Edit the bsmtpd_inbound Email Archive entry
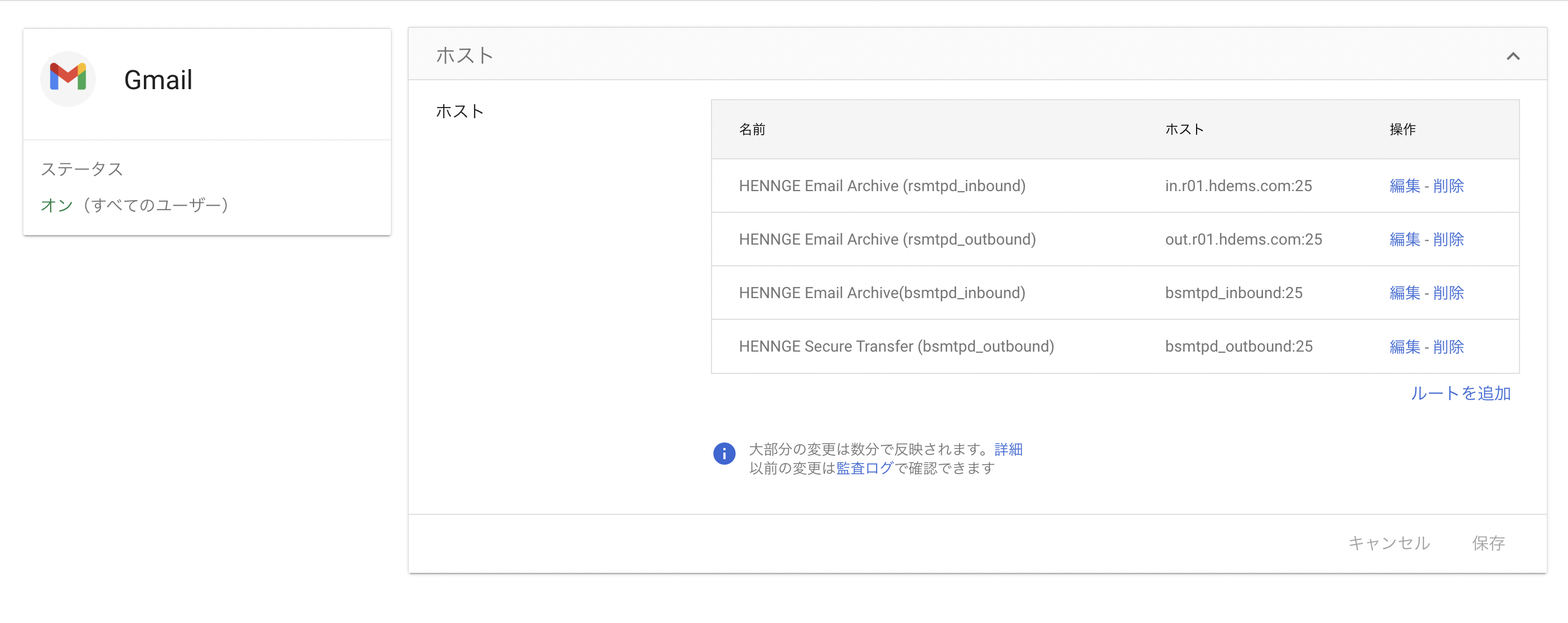 tap(1405, 293)
